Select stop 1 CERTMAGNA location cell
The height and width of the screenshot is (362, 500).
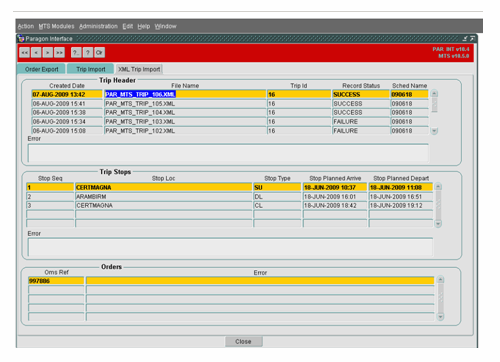coord(164,187)
